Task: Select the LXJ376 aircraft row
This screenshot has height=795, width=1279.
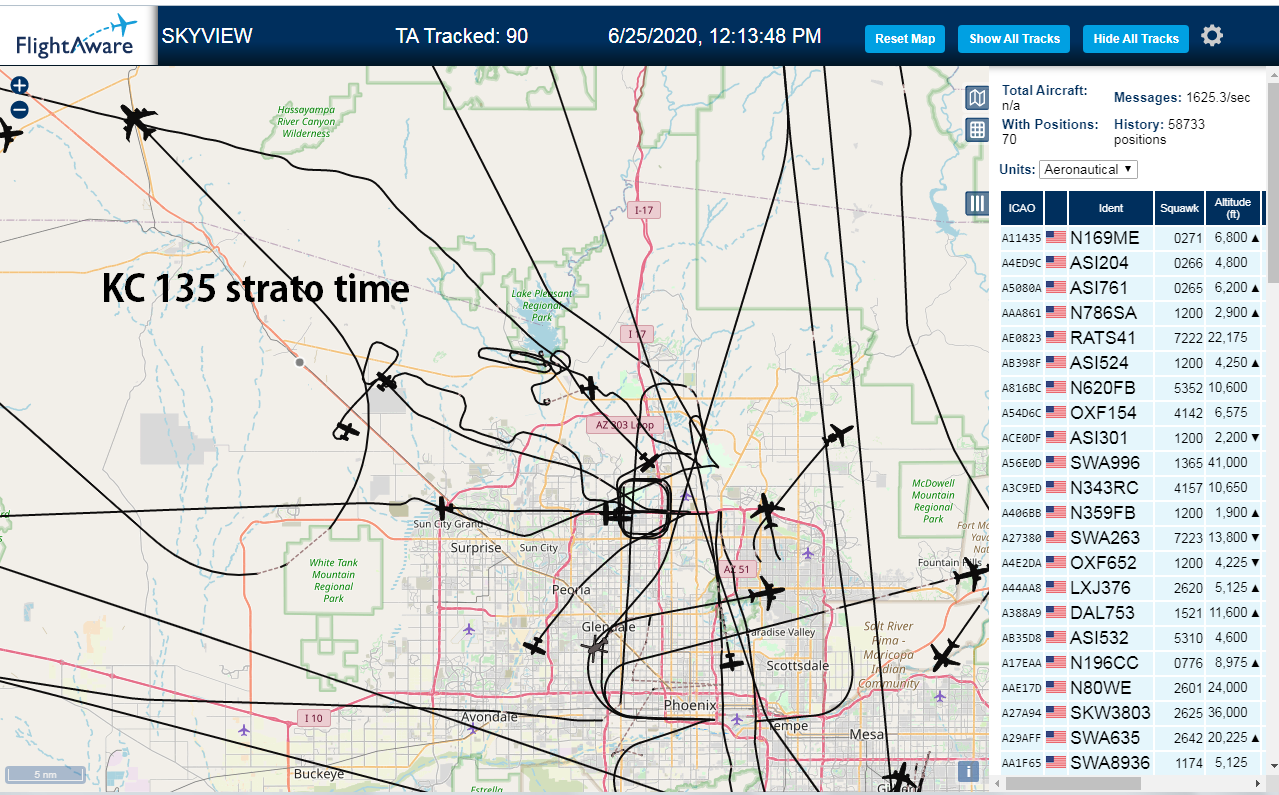Action: point(1131,588)
